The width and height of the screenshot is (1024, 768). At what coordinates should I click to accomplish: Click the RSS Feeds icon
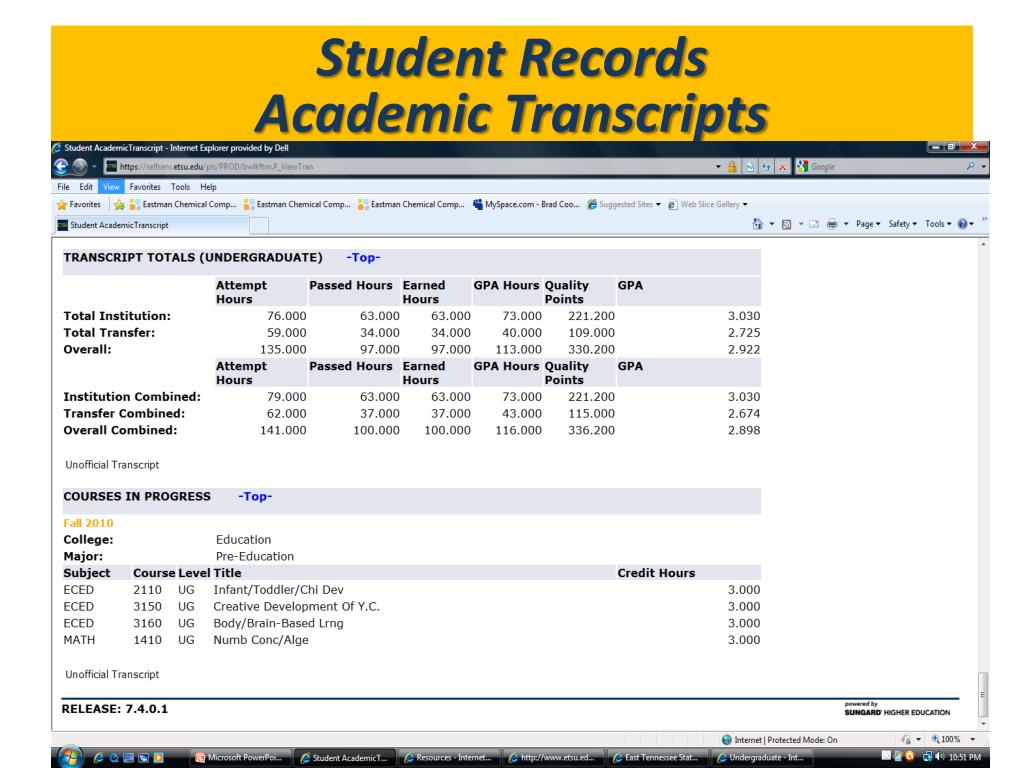pos(786,224)
